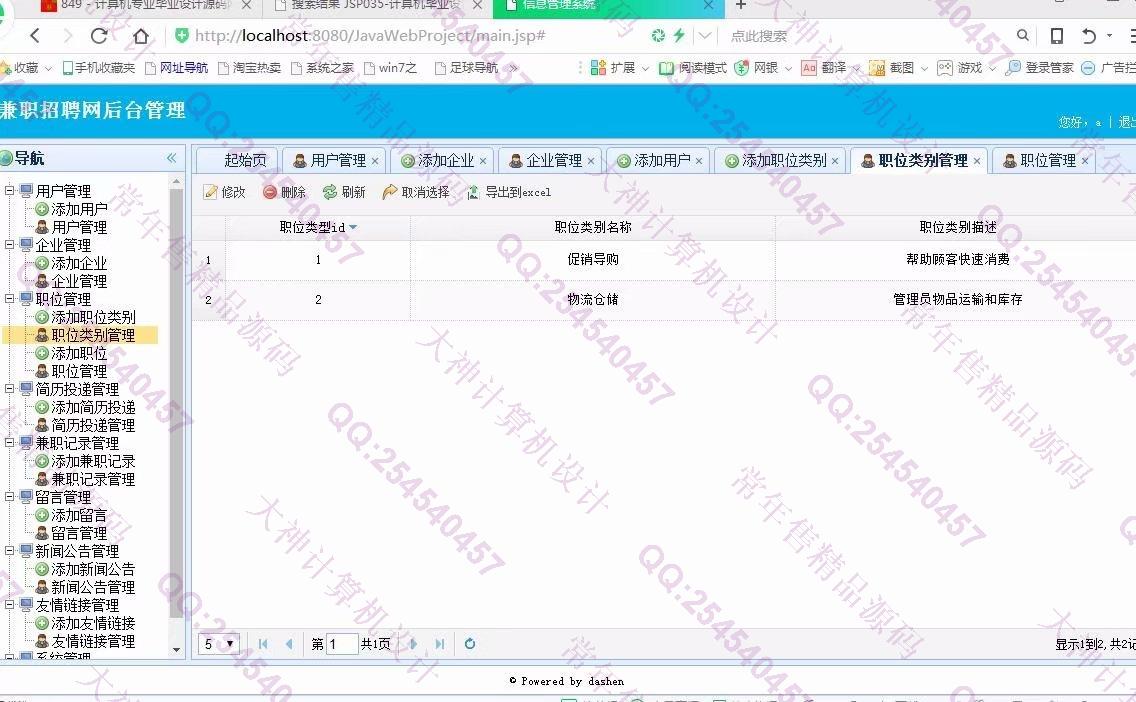
Task: Collapse the 导航 navigation panel
Action: [x=172, y=158]
